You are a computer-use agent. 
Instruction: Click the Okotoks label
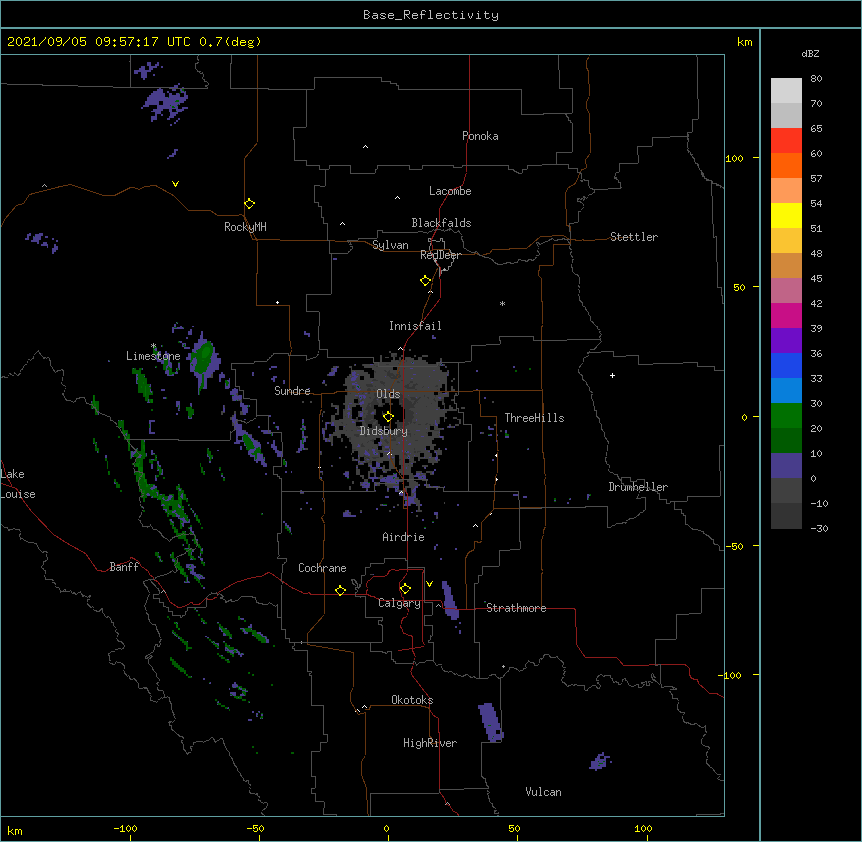[x=412, y=700]
